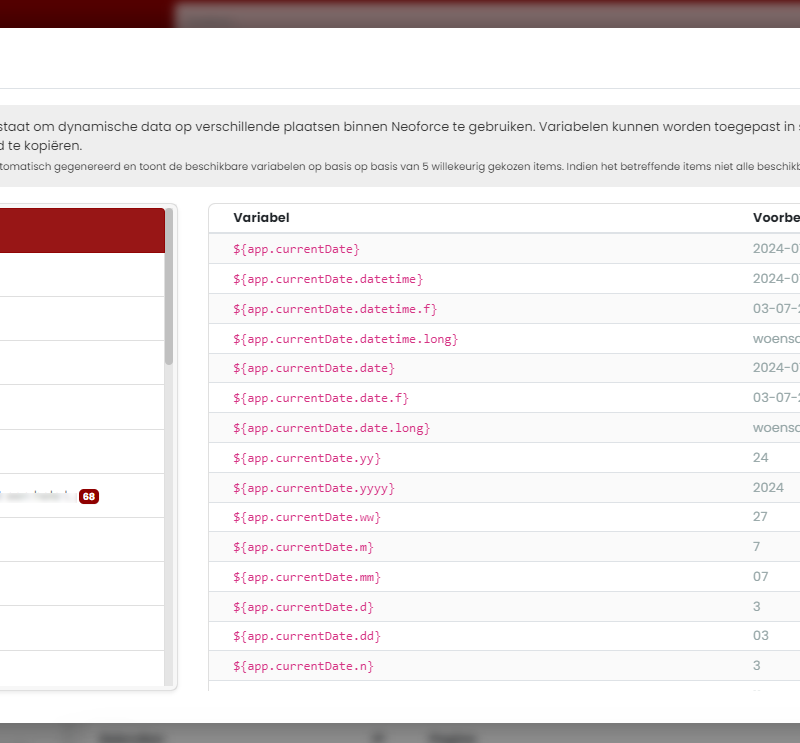Click the ${app.currentDate.d} variable
The height and width of the screenshot is (743, 800).
click(303, 607)
